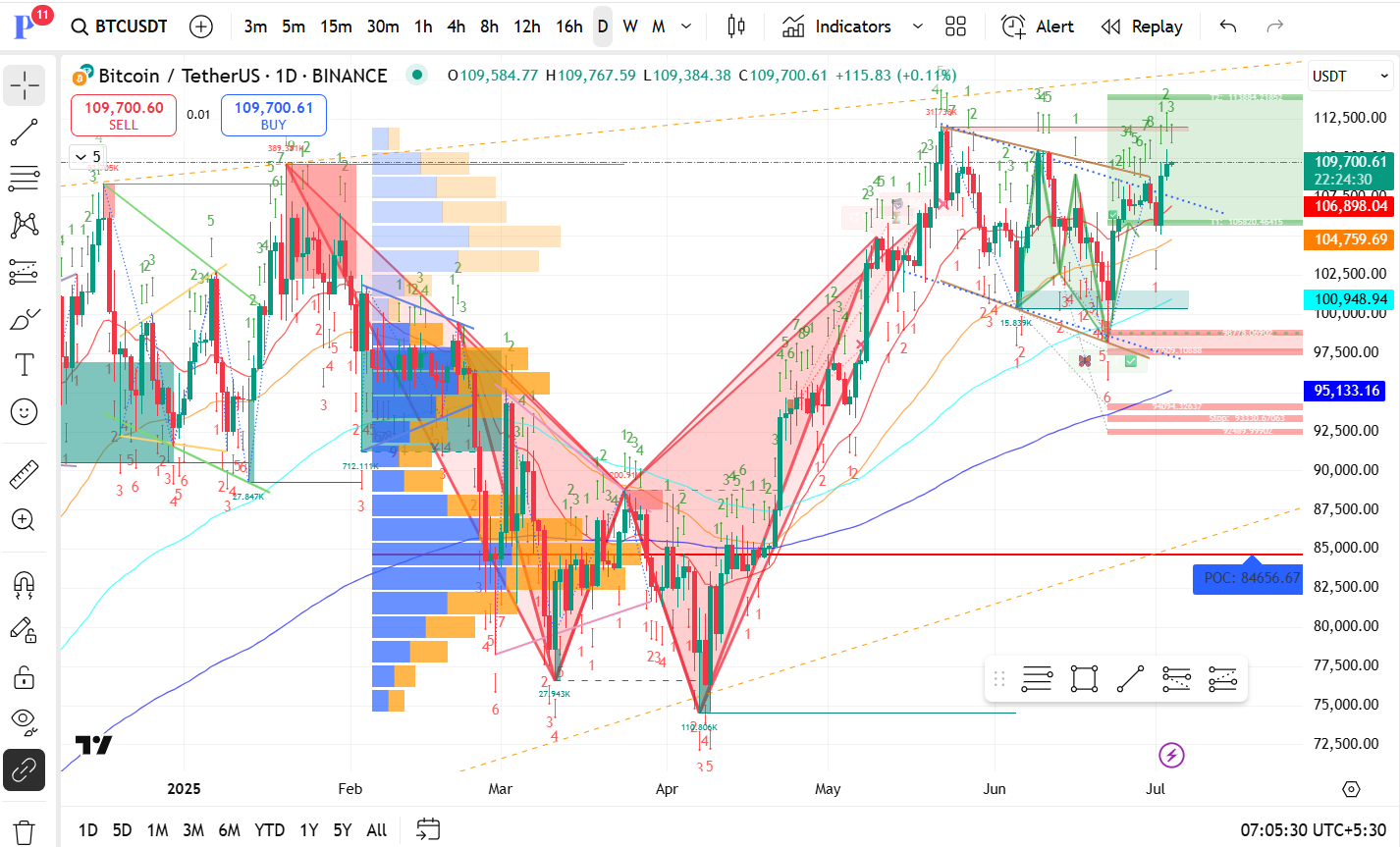Open the Fibonacci retracement tools

click(x=25, y=179)
